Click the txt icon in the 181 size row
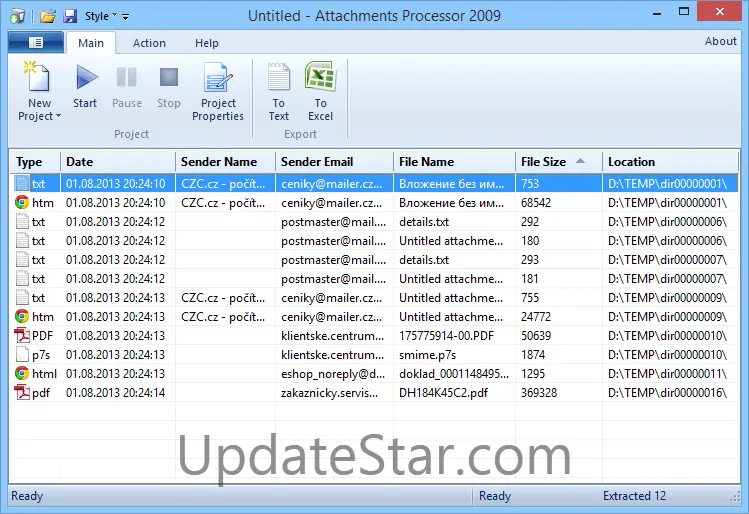The width and height of the screenshot is (749, 514). point(22,278)
